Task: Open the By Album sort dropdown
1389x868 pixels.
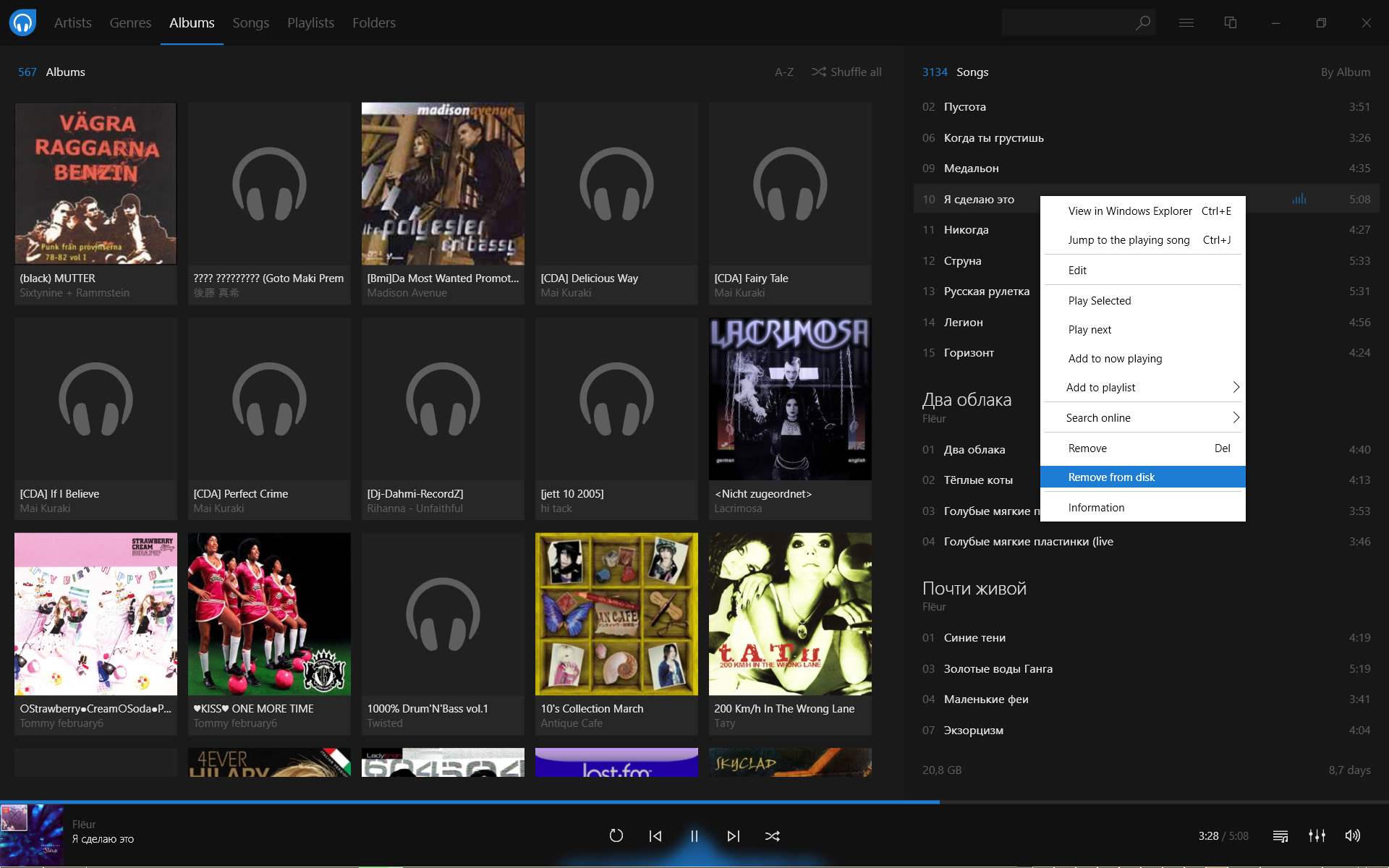Action: coord(1346,72)
